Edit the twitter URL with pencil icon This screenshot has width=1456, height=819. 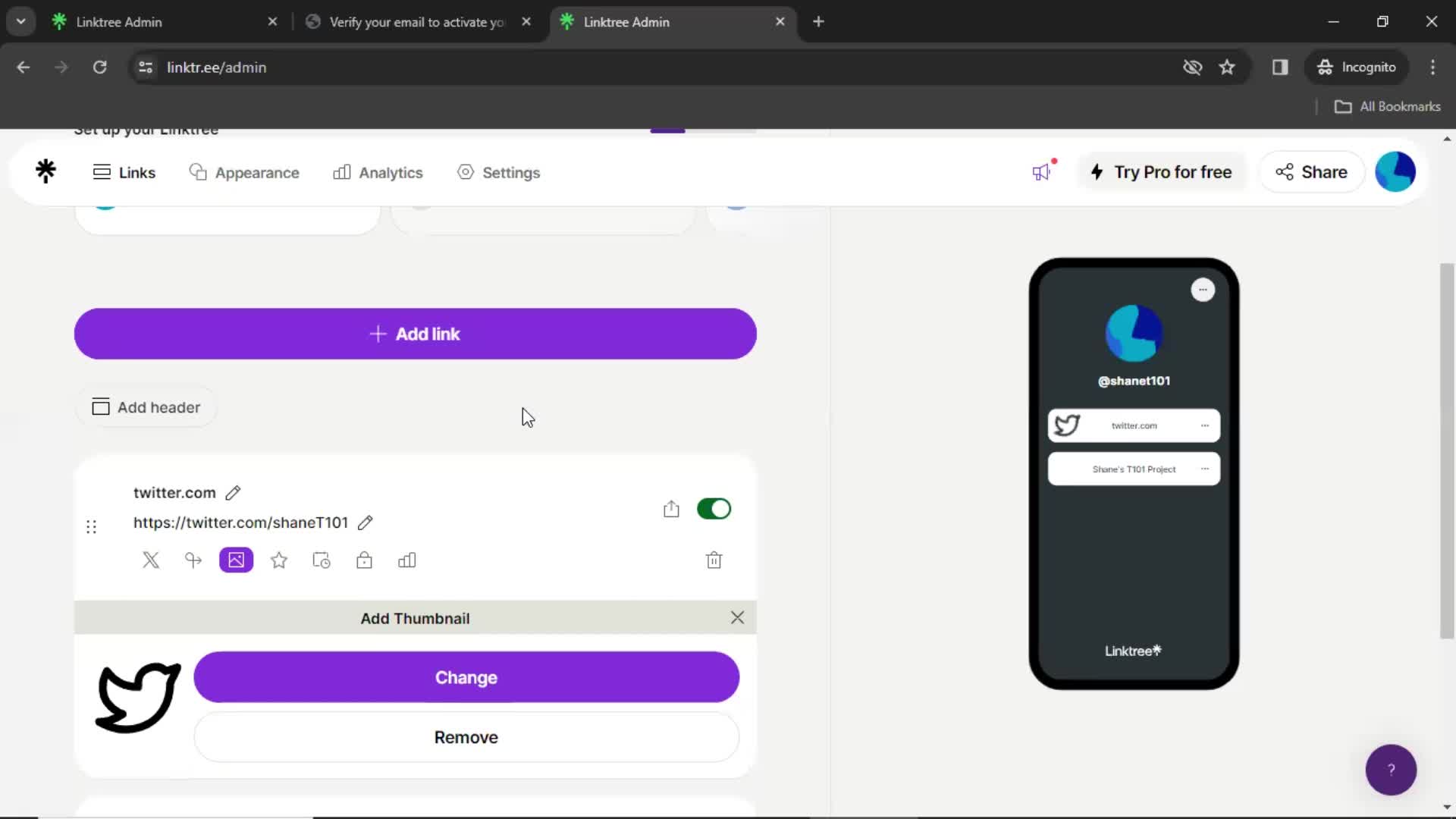pos(366,522)
